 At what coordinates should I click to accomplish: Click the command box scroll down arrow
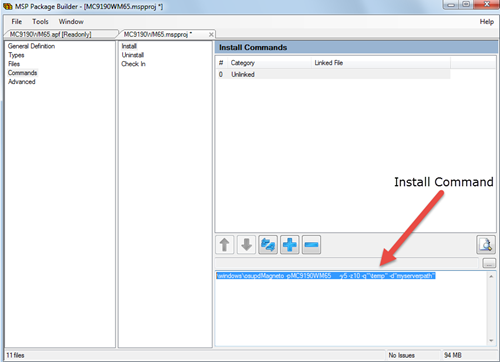(491, 341)
